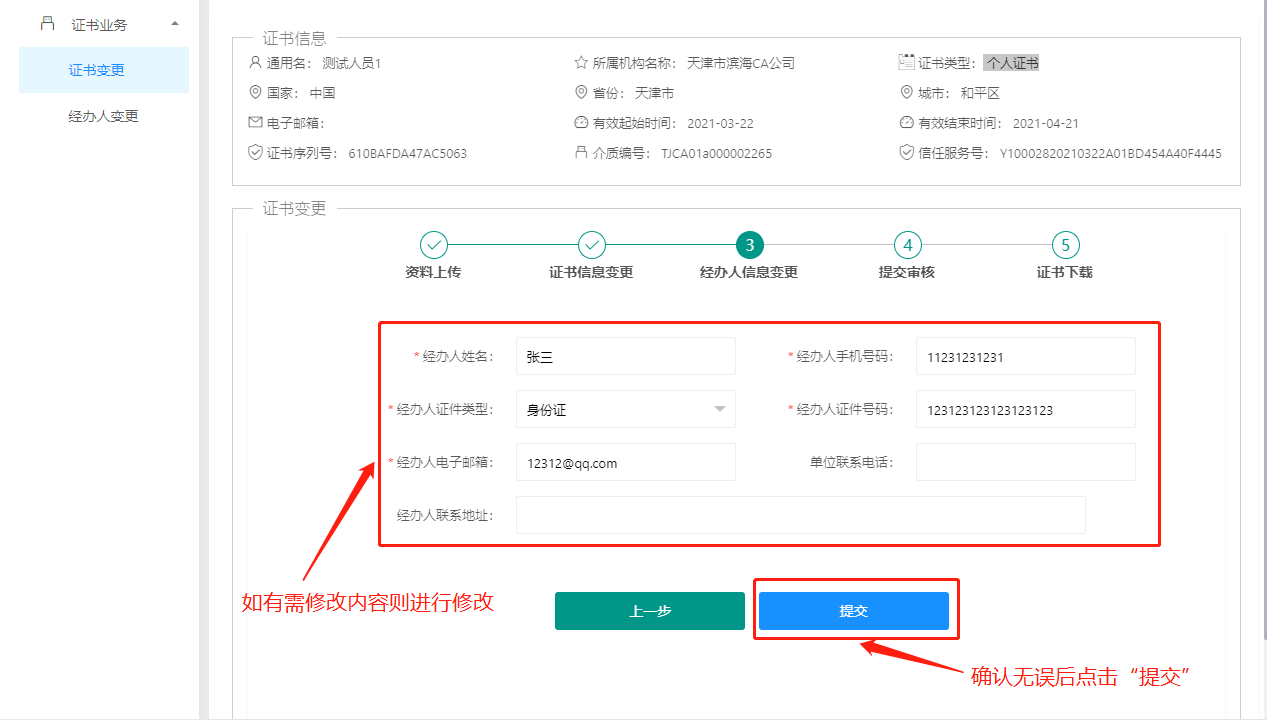Select step 4 提交审核 circle
This screenshot has height=720, width=1267.
coord(907,245)
